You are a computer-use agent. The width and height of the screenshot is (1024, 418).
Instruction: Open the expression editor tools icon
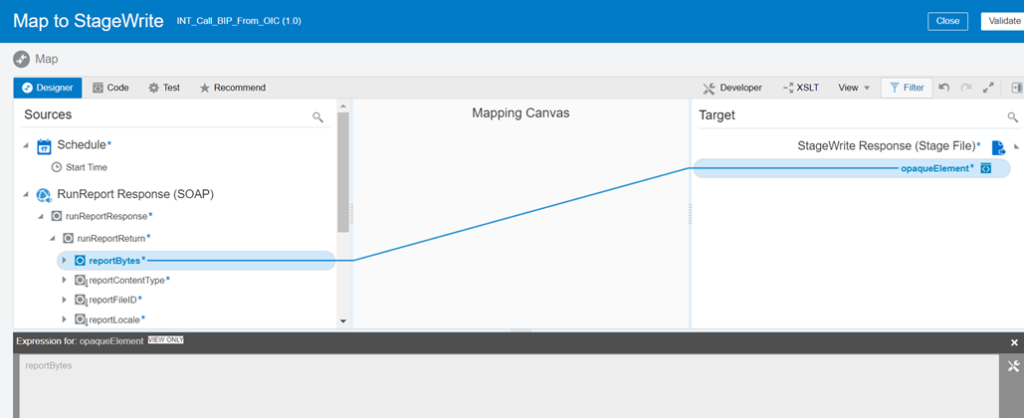pyautogui.click(x=1014, y=367)
